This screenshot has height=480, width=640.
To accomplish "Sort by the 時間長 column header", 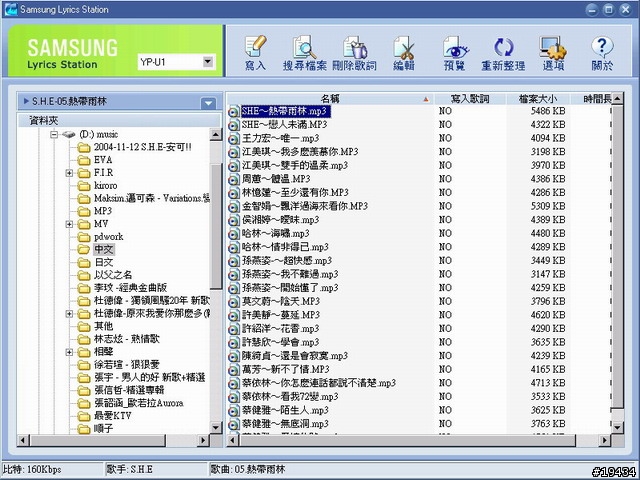I will click(591, 99).
